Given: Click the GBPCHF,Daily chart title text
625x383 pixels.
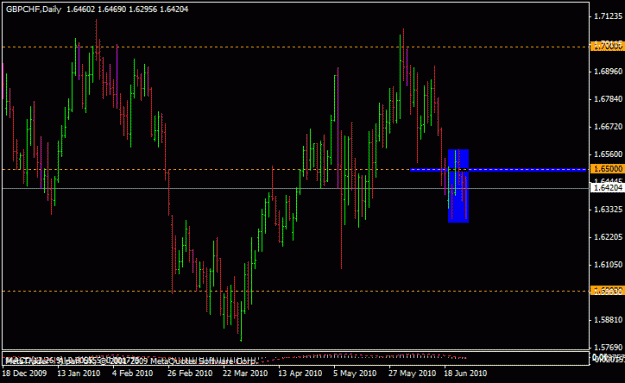Looking at the screenshot, I should point(33,9).
